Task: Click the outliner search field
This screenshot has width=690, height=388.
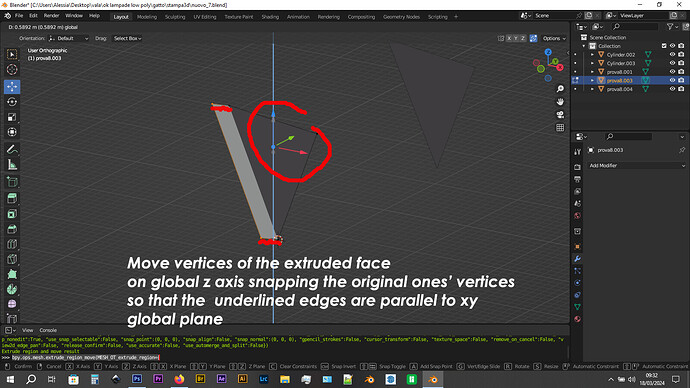Action: 635,27
